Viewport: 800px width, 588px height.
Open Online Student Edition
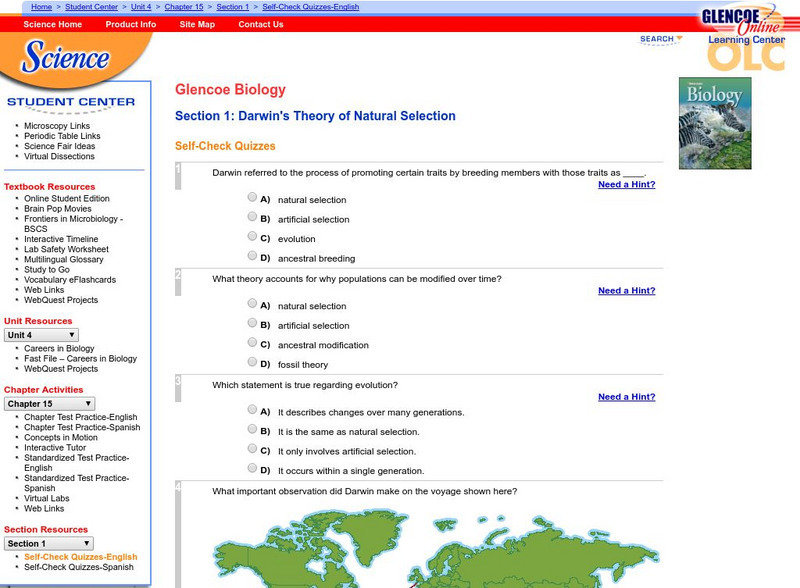point(67,198)
